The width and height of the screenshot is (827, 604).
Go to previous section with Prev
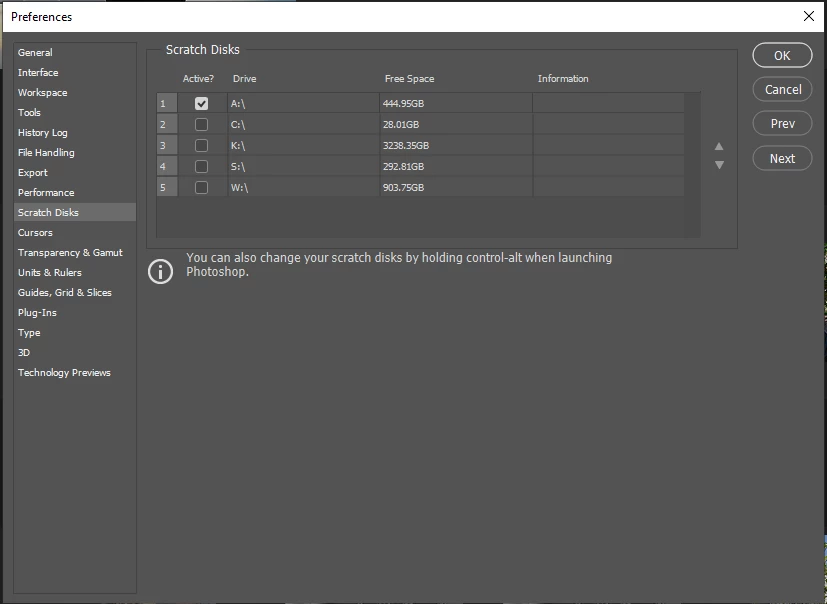[782, 124]
